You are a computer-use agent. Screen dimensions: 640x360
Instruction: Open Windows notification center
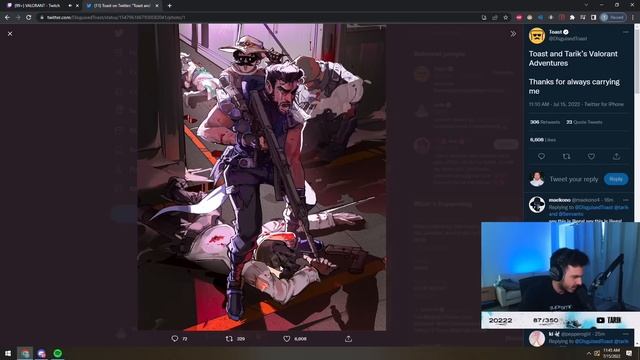(x=629, y=353)
